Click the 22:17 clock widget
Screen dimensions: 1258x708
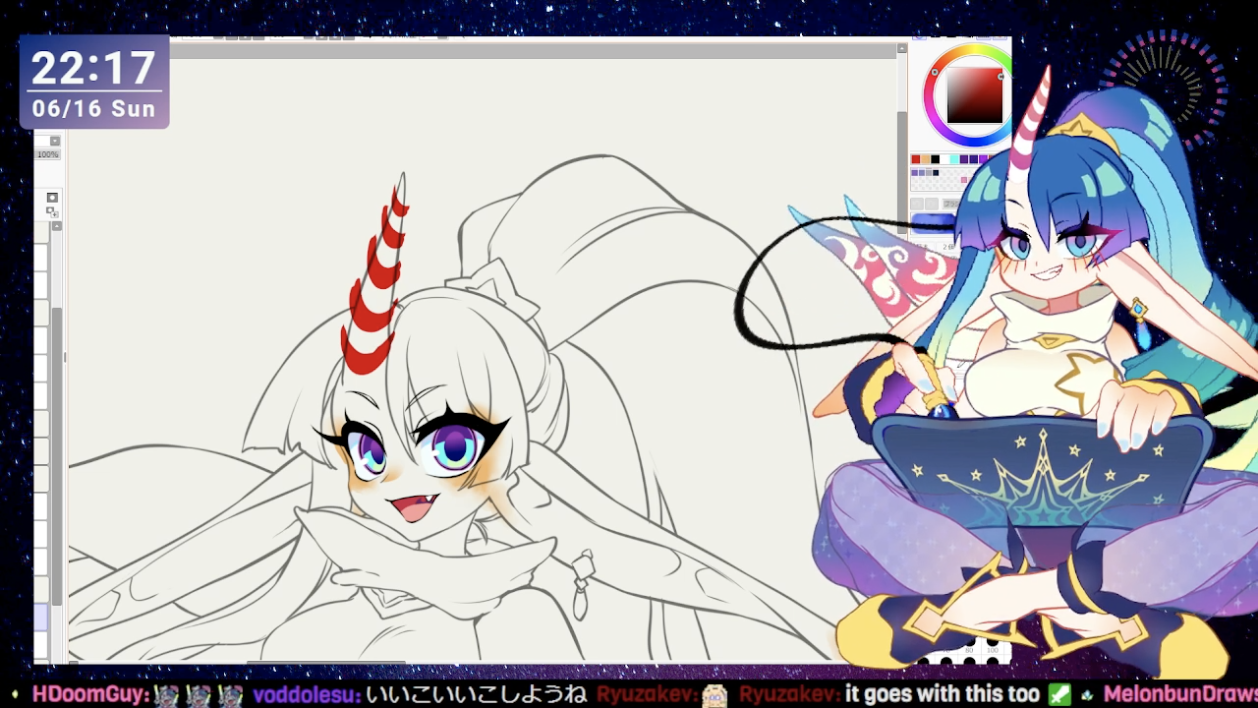point(94,82)
